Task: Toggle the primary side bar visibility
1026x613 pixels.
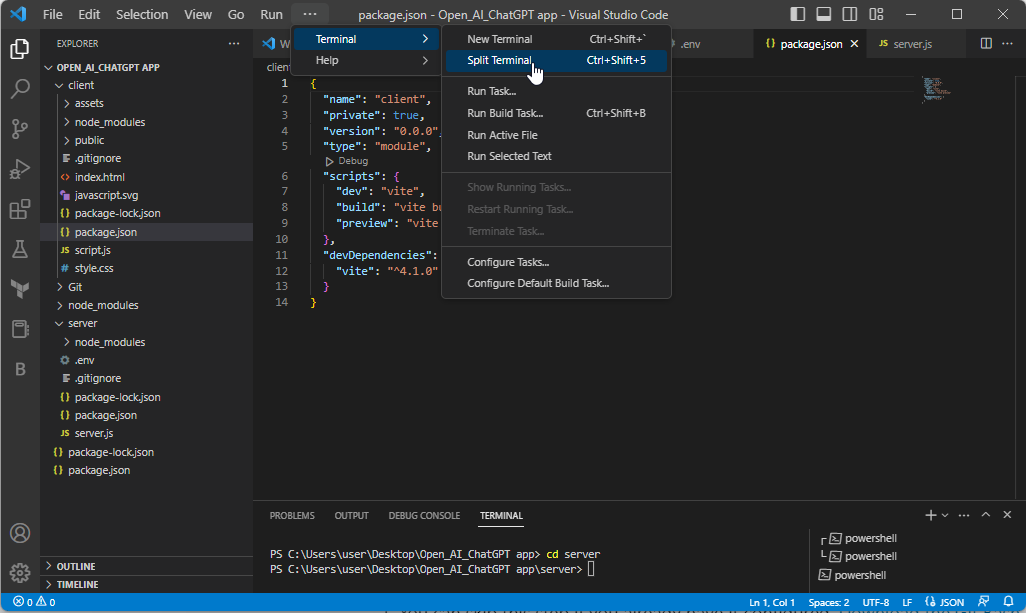Action: (x=797, y=14)
